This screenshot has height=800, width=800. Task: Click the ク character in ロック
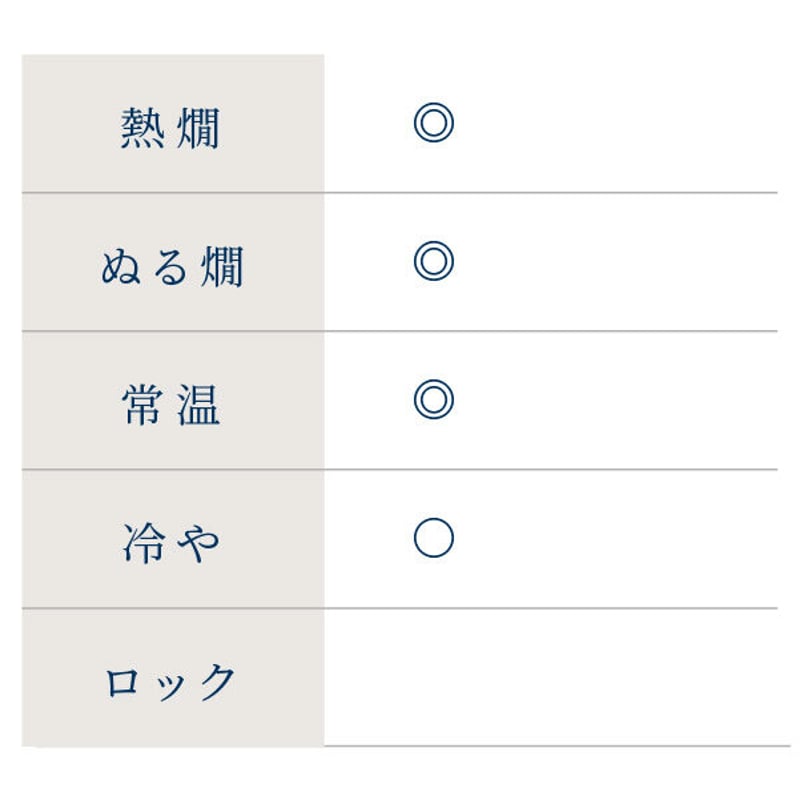[217, 682]
